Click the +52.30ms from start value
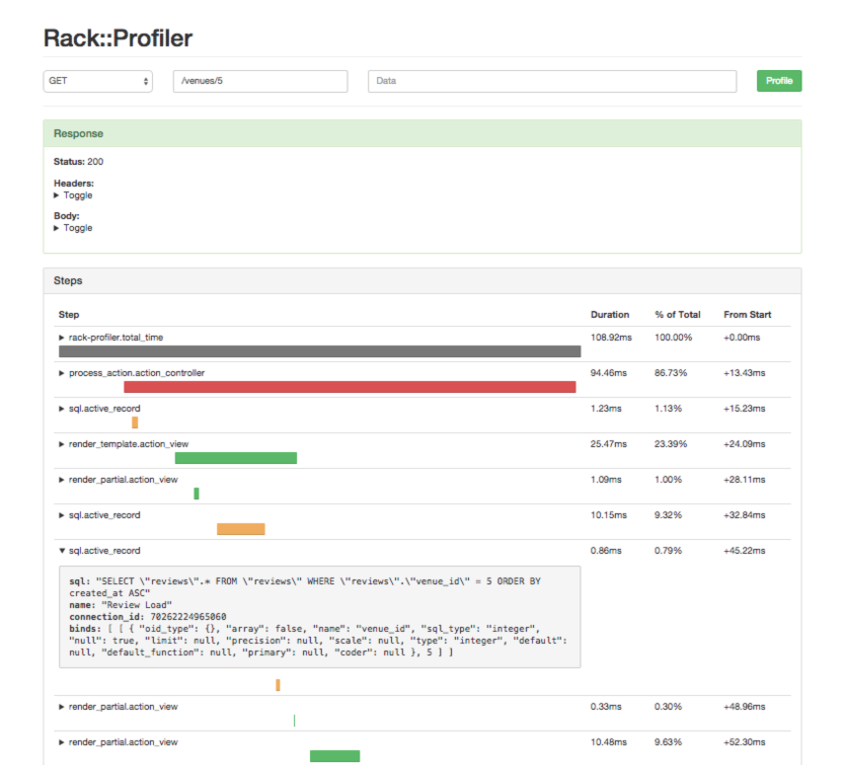Image resolution: width=845 pixels, height=765 pixels. (744, 742)
